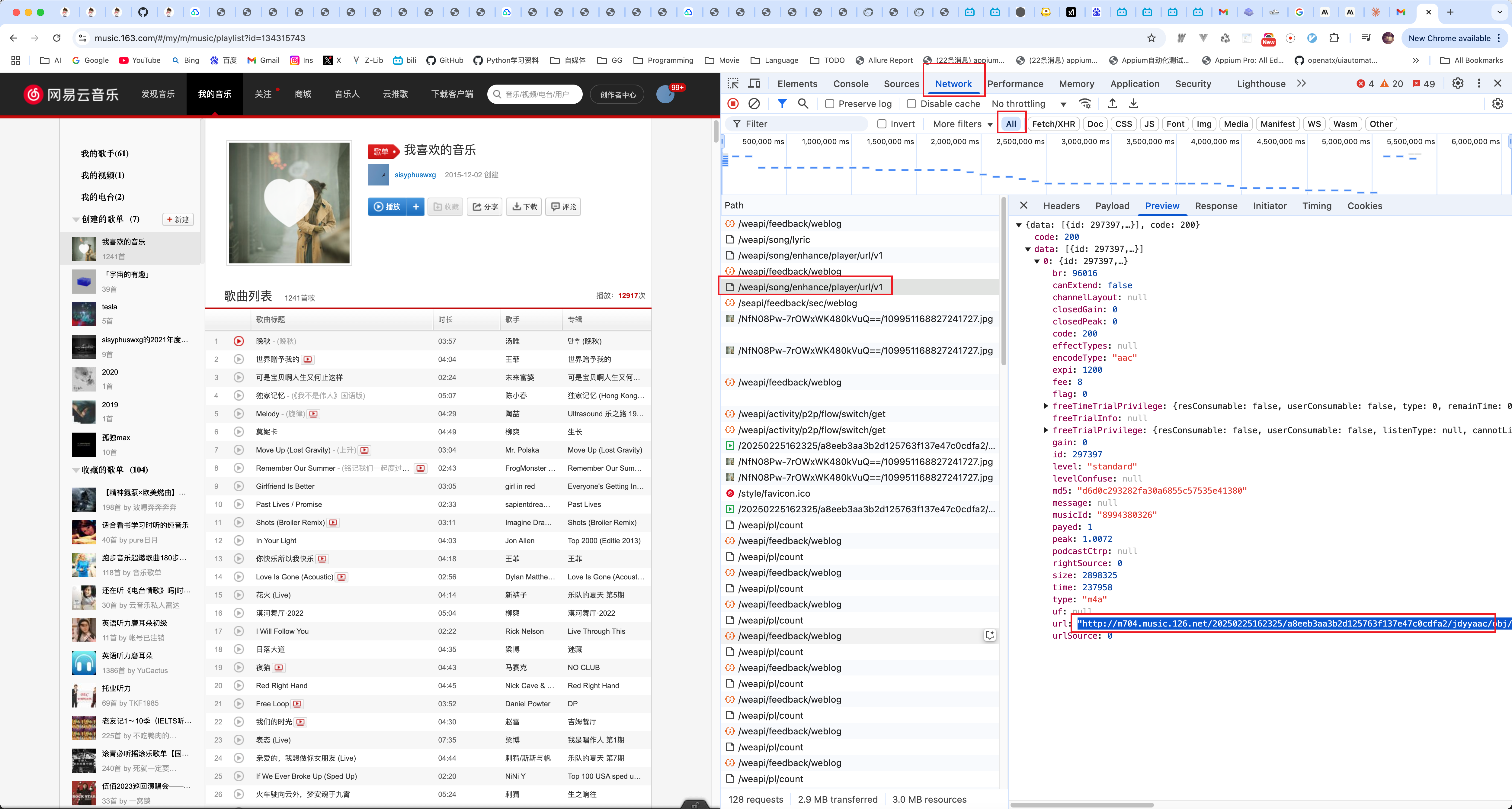1512x809 pixels.
Task: Expand freeTimeTrialPrivilege object
Action: [x=1046, y=406]
